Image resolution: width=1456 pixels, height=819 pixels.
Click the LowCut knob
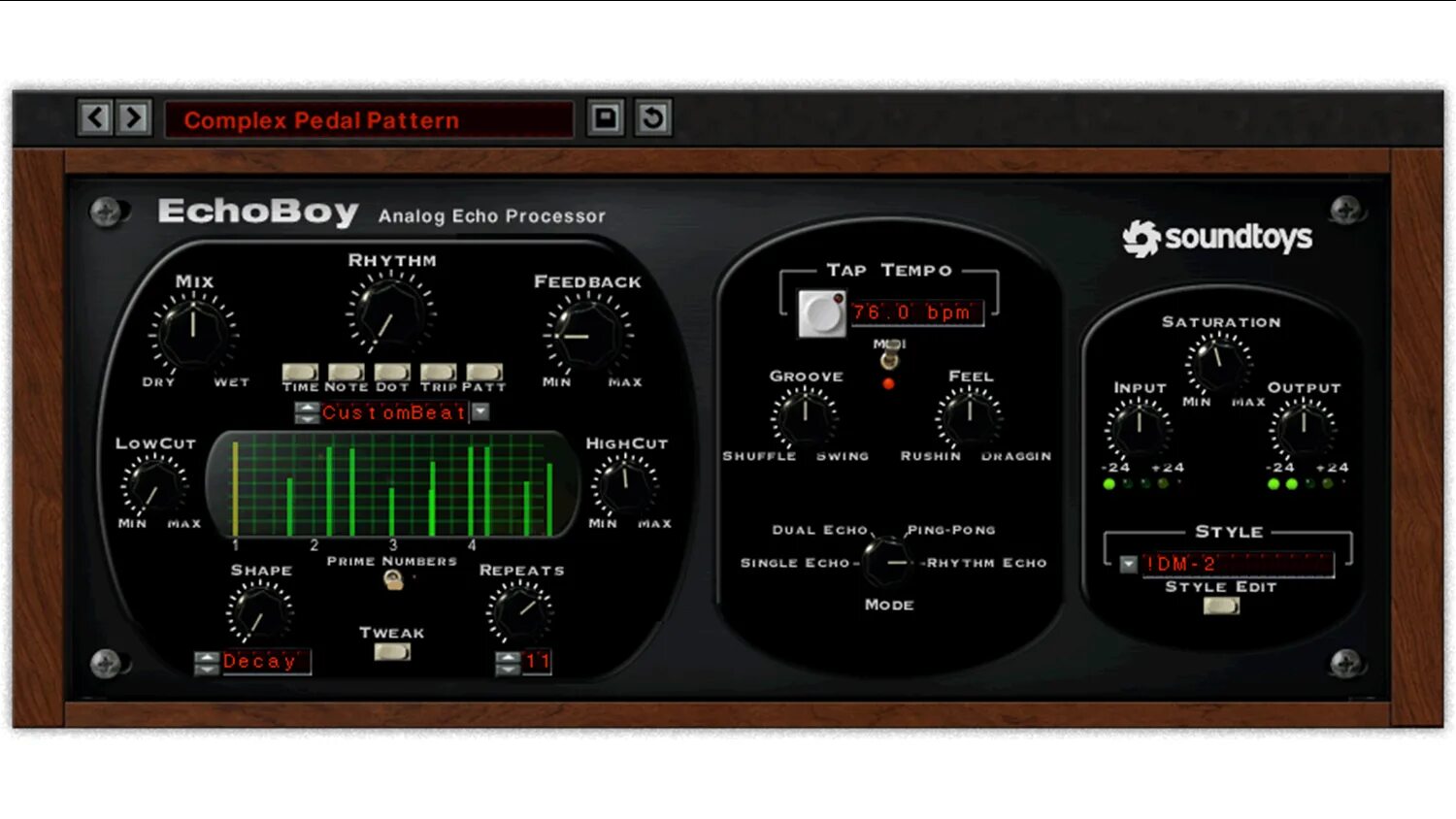click(154, 486)
